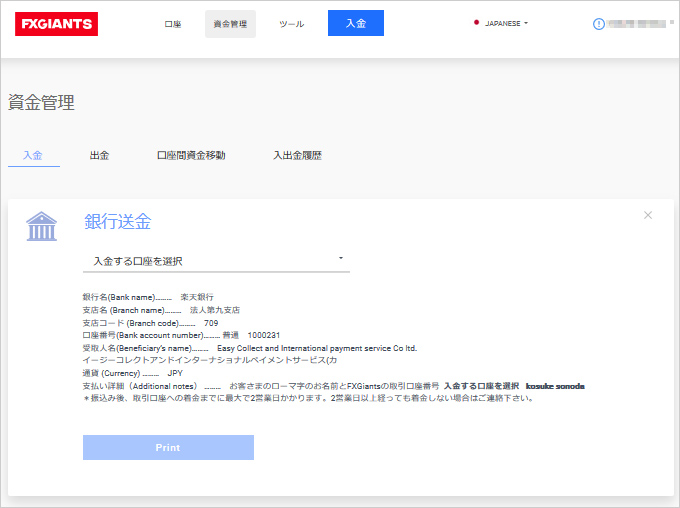Click the branch code 709
Viewport: 680px width, 508px height.
click(x=211, y=323)
